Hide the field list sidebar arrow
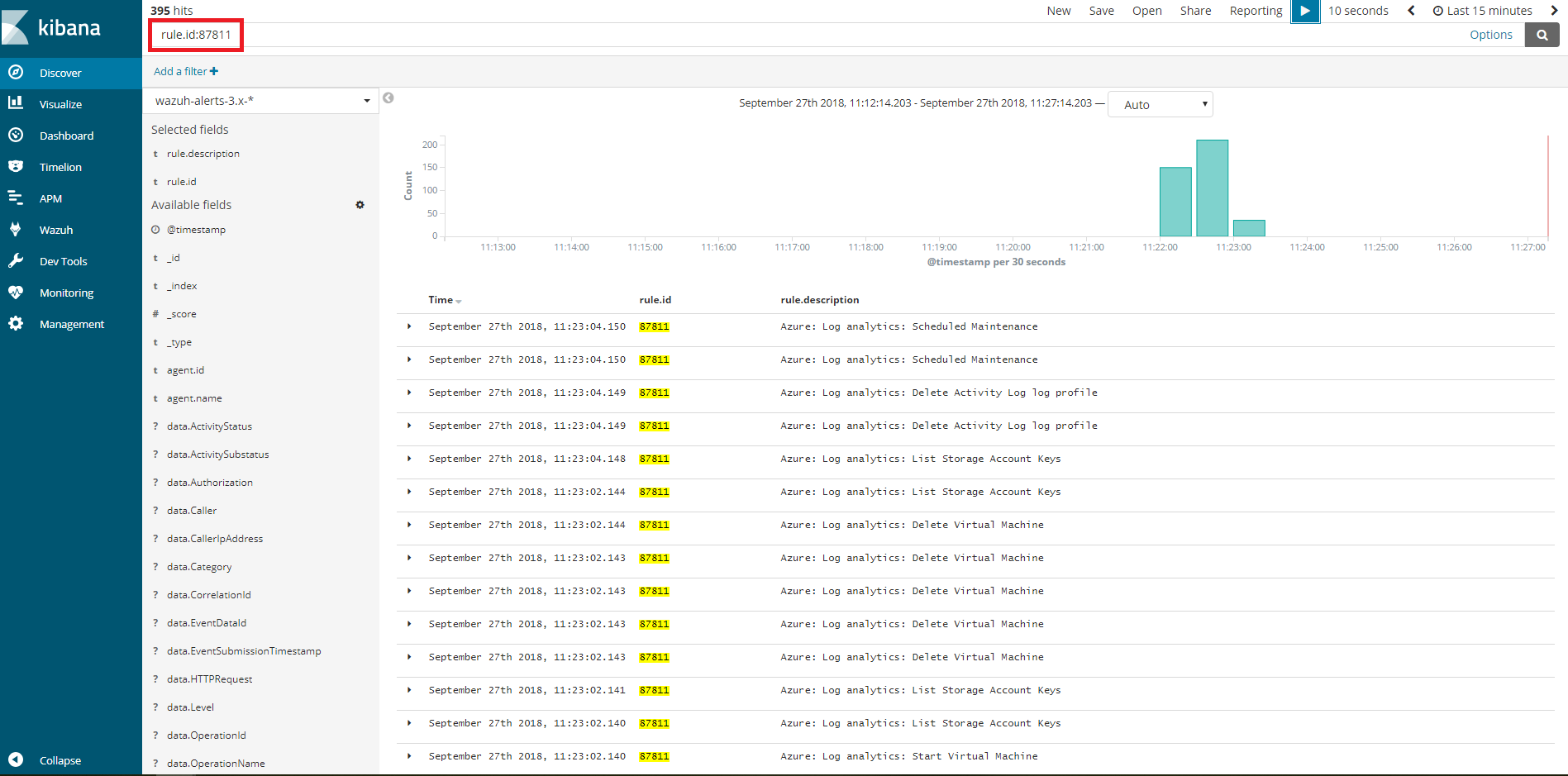 388,98
